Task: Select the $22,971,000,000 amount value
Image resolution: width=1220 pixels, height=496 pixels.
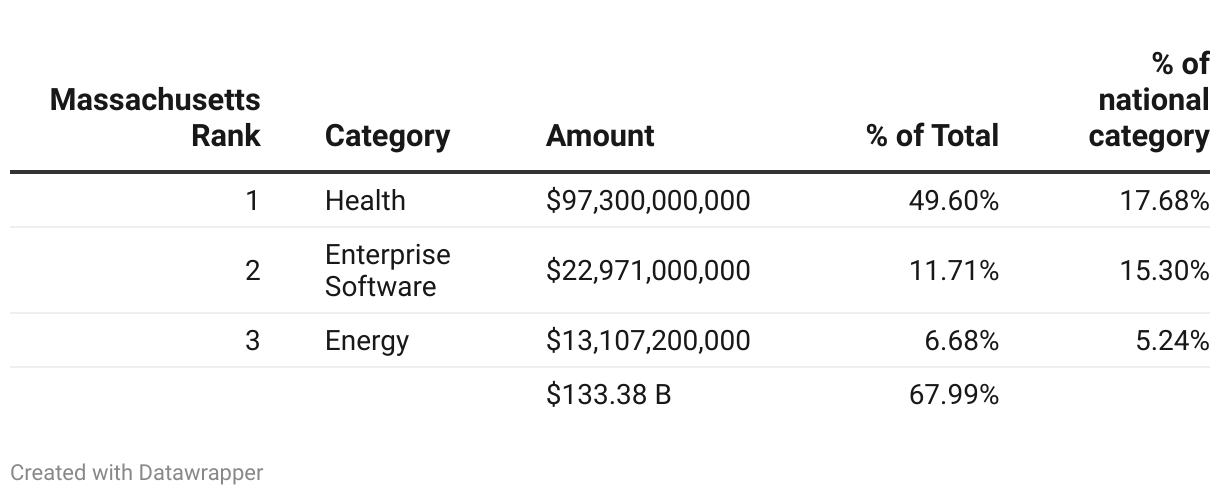Action: click(647, 270)
